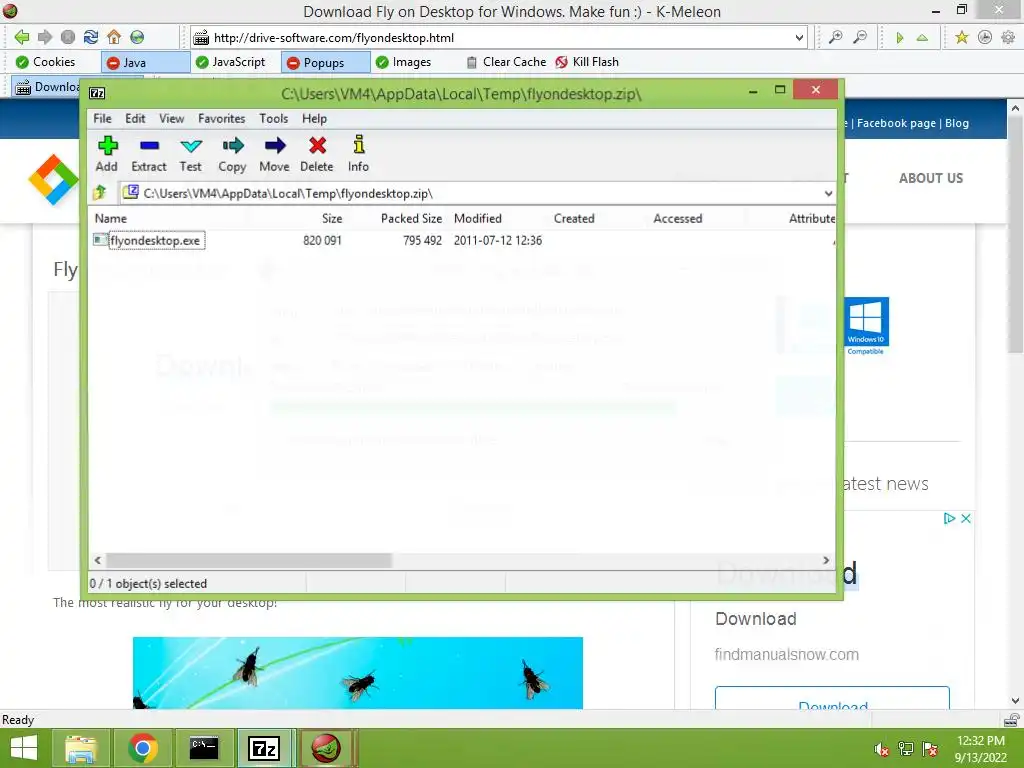Go to the K-Meleon home page
Image resolution: width=1024 pixels, height=768 pixels.
pyautogui.click(x=114, y=37)
